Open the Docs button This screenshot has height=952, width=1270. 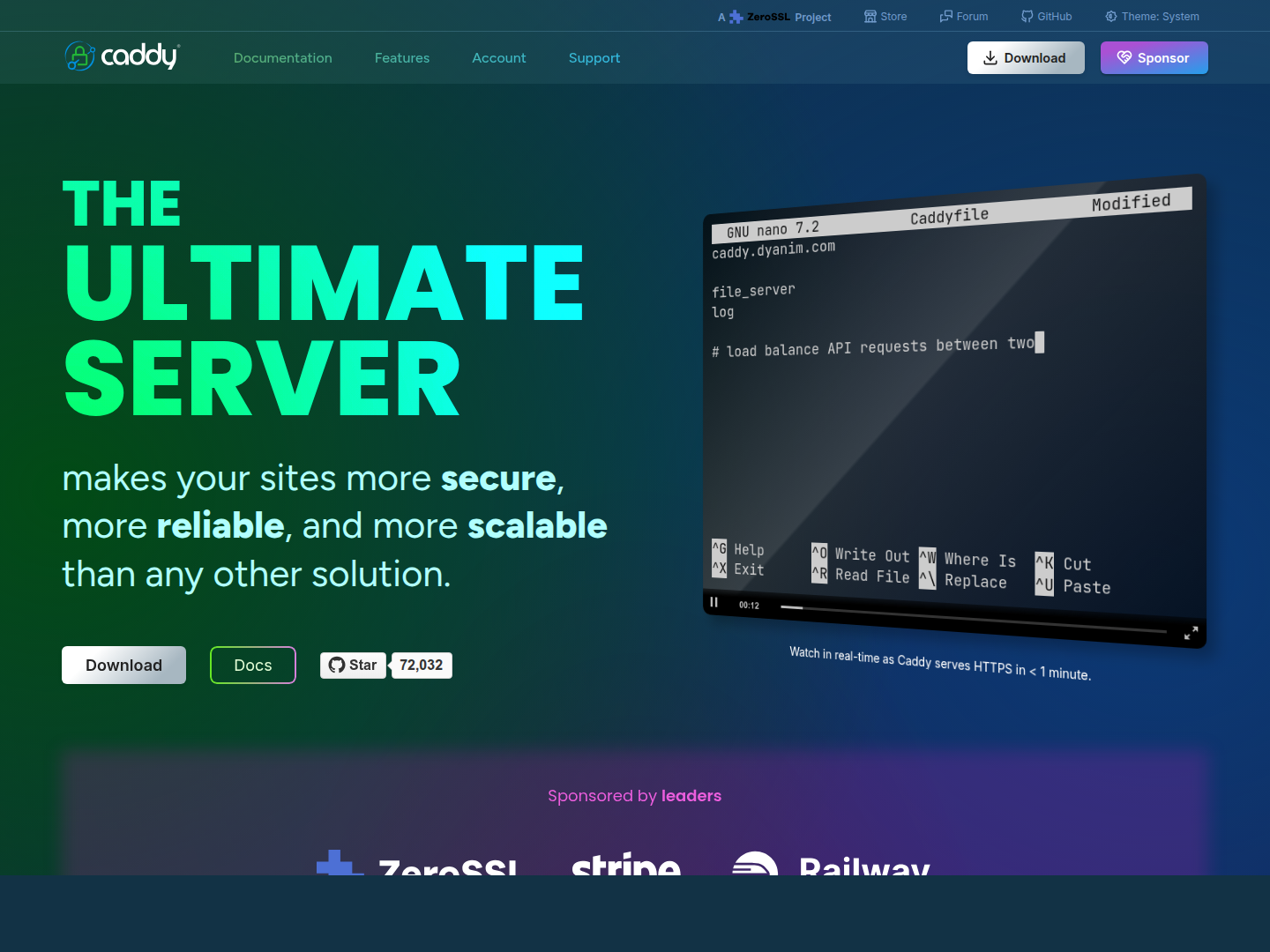(253, 666)
